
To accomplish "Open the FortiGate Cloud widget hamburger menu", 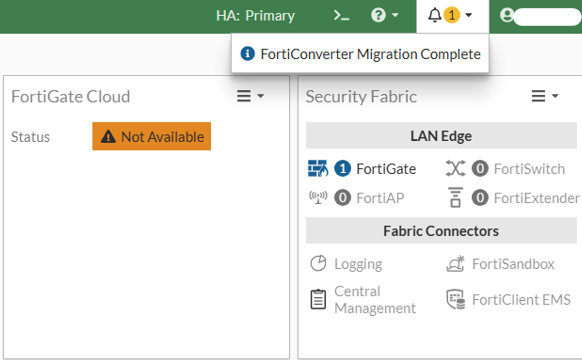I will coord(244,96).
